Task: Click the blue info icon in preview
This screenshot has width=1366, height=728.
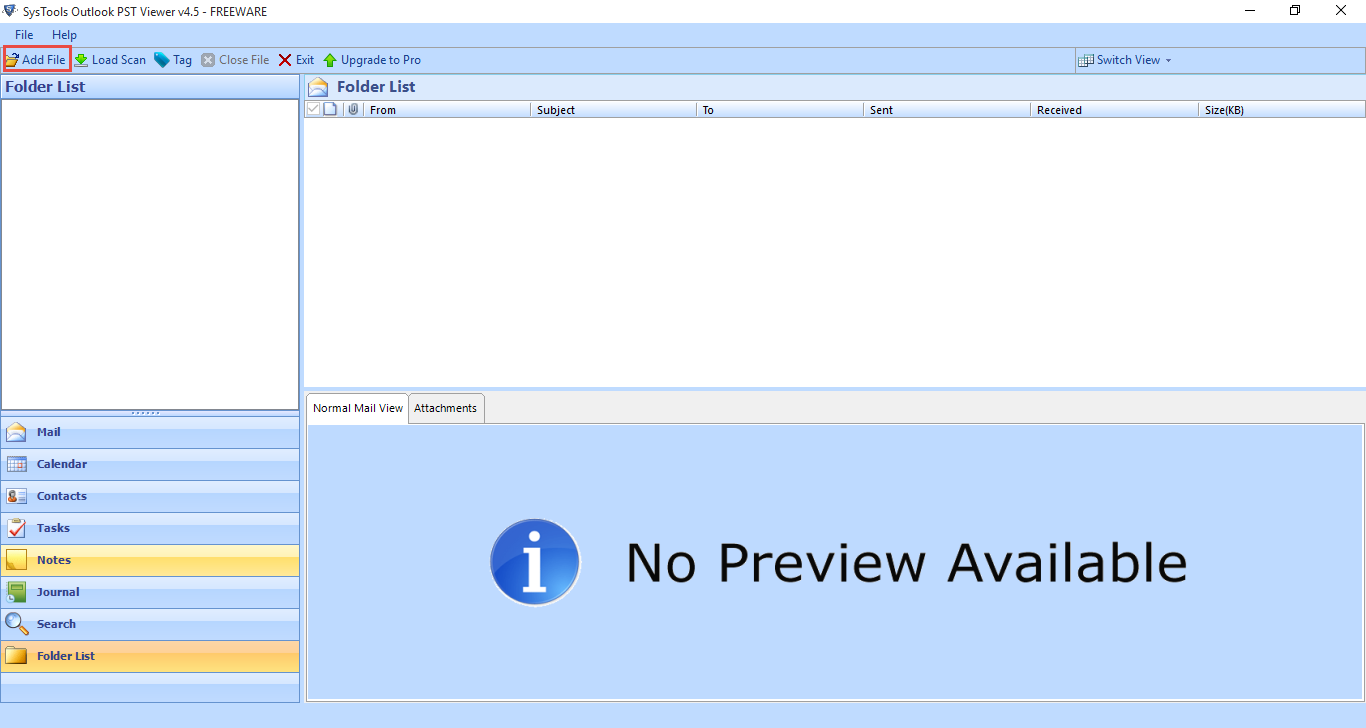Action: point(535,562)
